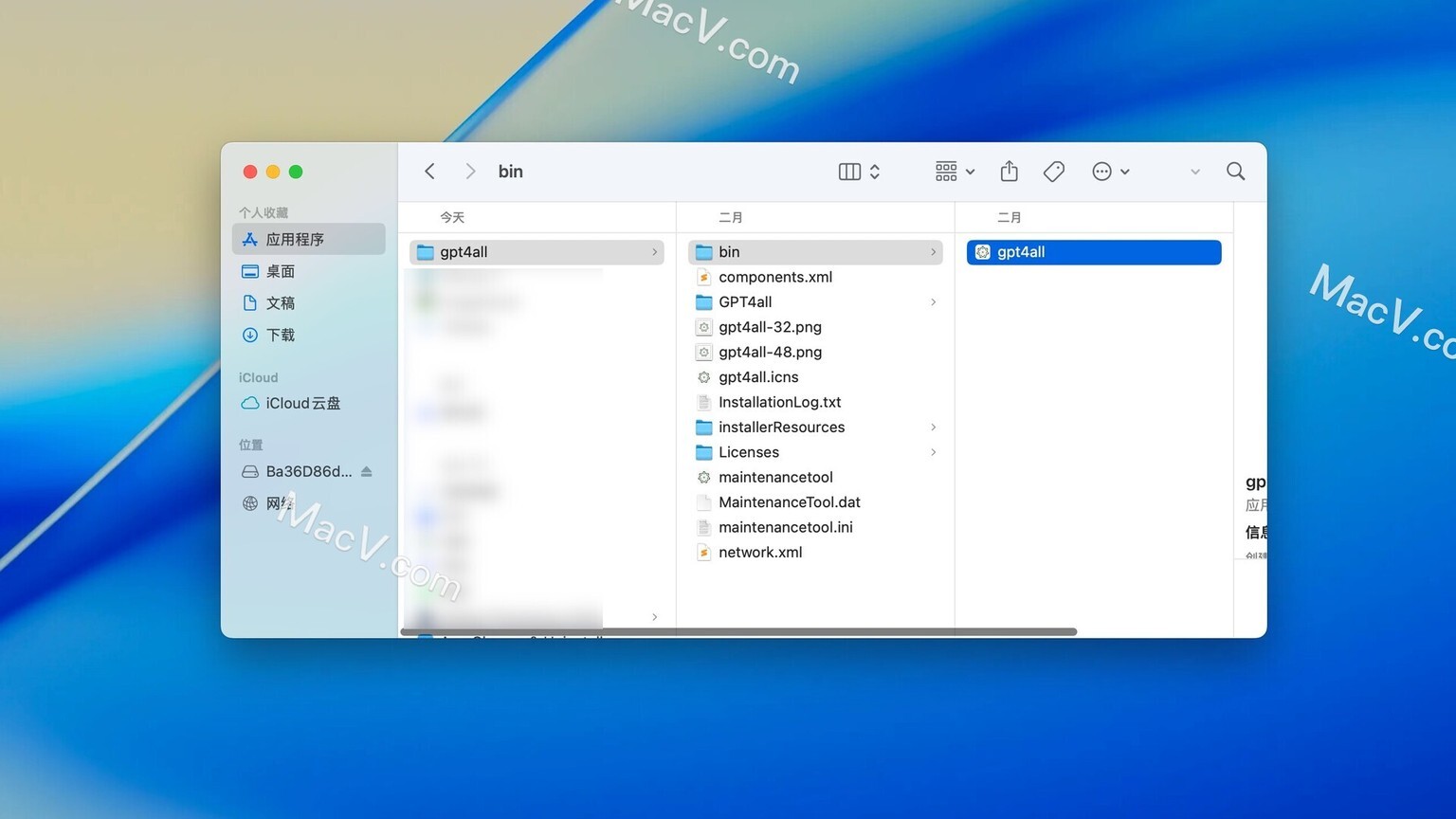The width and height of the screenshot is (1456, 819).
Task: Click the maintenancetool gear icon
Action: [703, 478]
